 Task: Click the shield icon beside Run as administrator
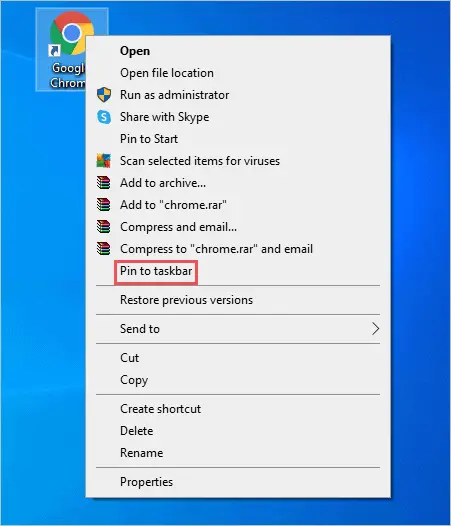104,95
